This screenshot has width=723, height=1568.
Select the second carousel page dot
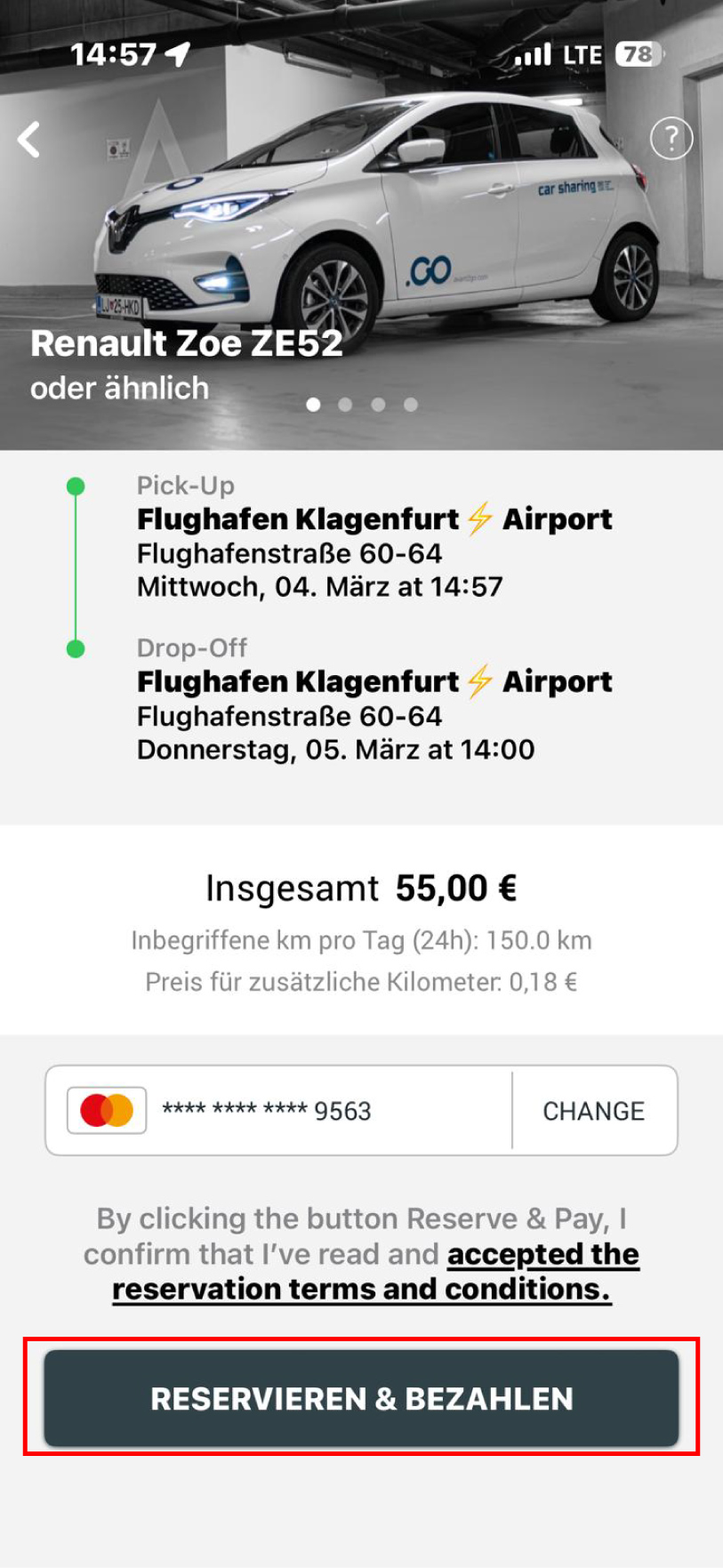[345, 405]
